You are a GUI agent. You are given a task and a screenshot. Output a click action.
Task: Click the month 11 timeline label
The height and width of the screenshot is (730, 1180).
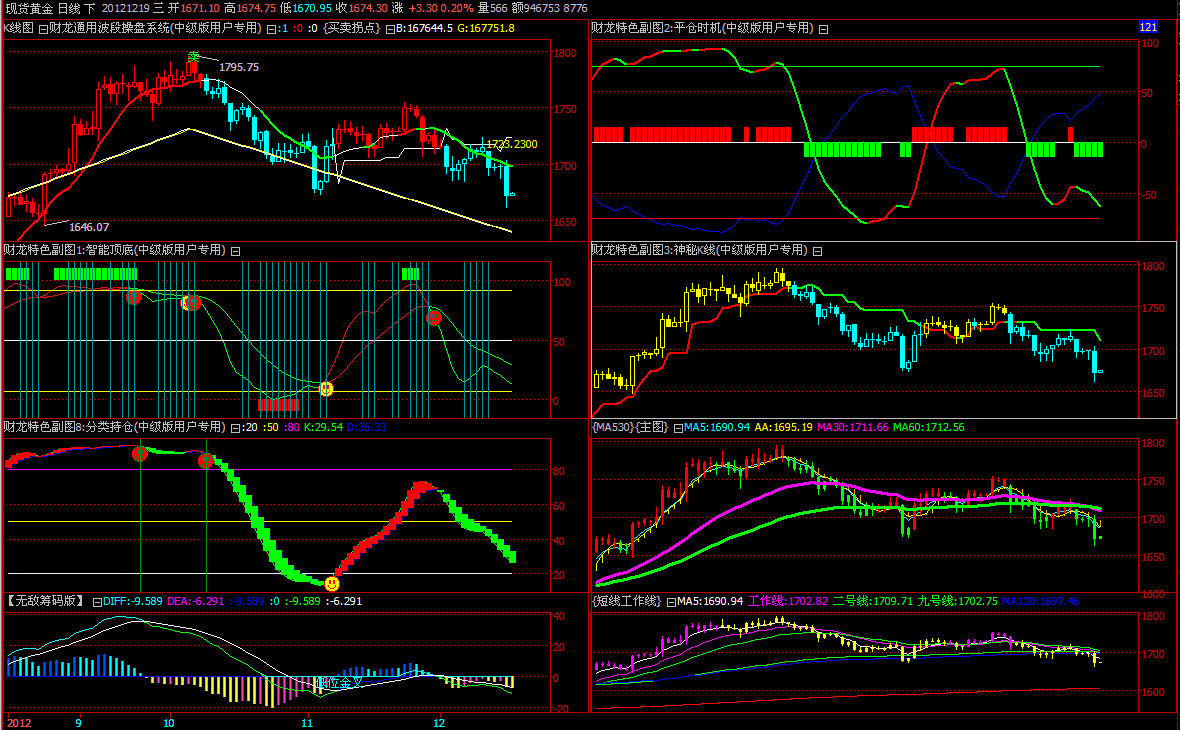click(x=308, y=722)
